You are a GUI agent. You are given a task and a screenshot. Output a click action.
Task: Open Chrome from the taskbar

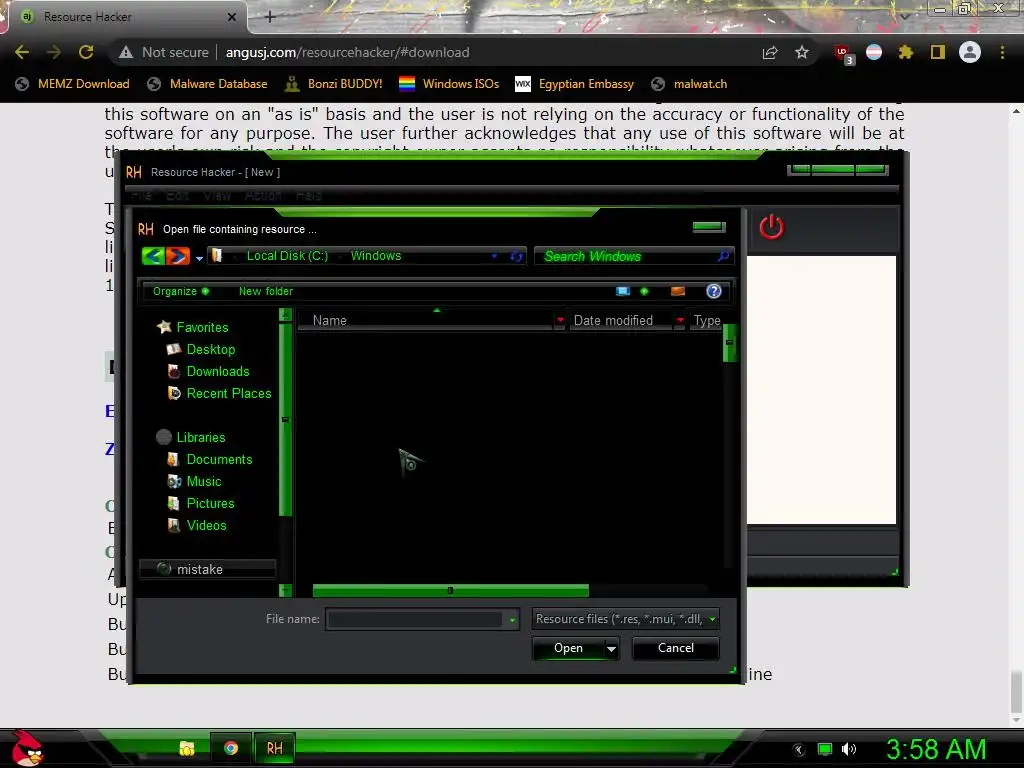[x=231, y=748]
